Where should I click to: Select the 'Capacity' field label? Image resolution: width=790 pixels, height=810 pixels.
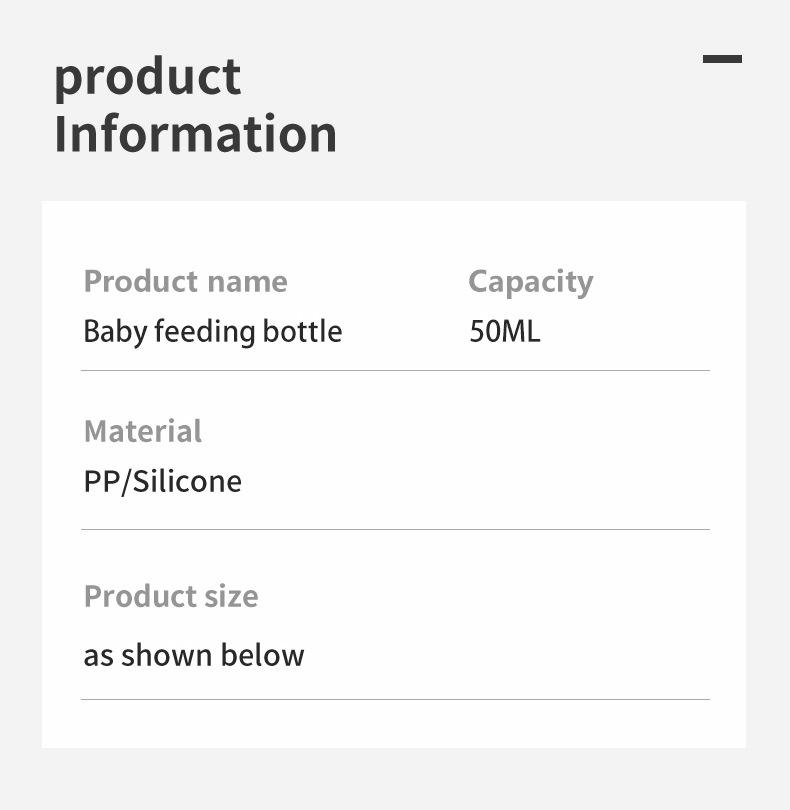point(531,282)
